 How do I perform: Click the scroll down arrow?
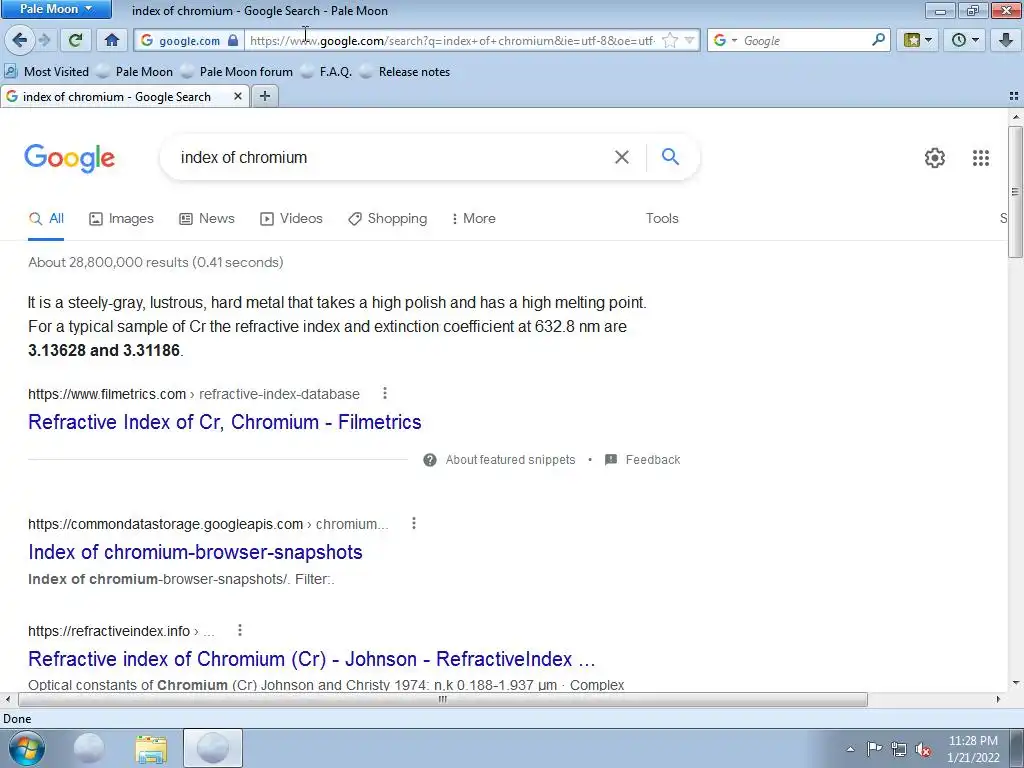pos(1015,683)
